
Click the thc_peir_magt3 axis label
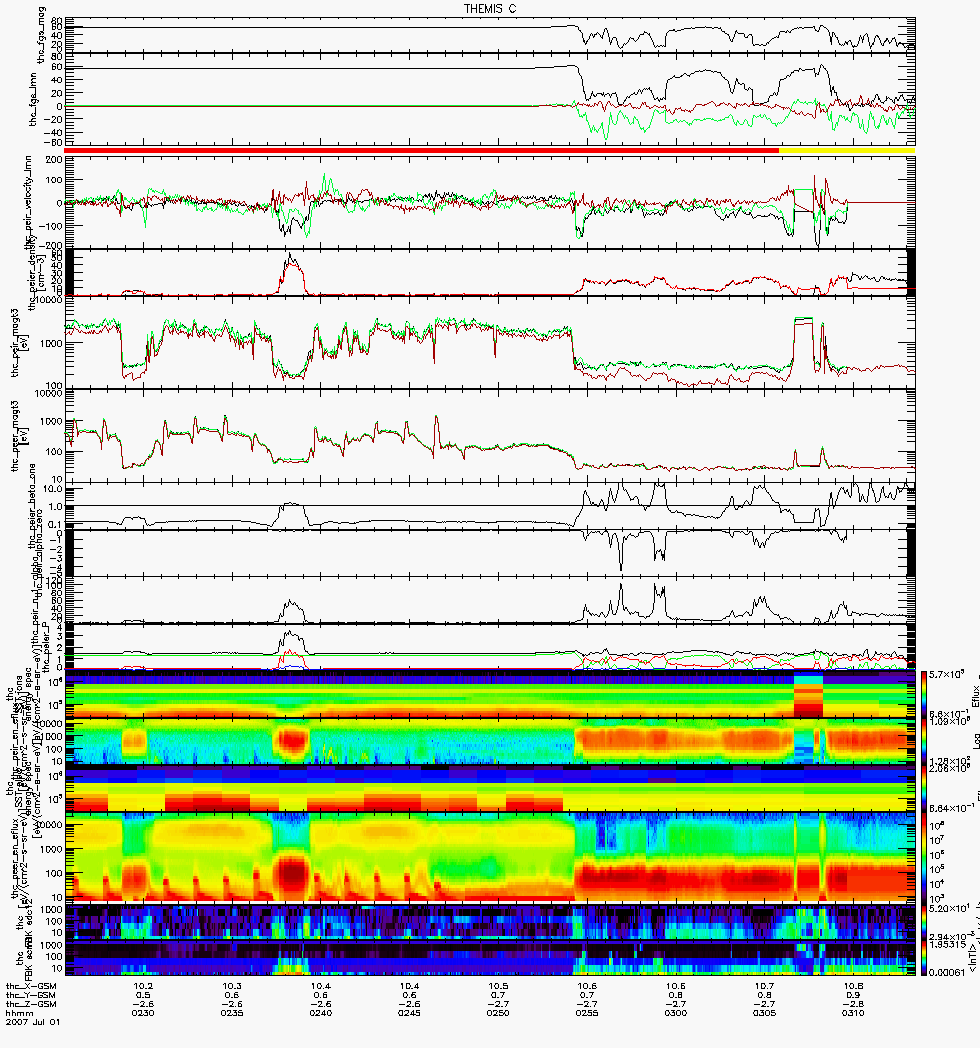(x=17, y=342)
